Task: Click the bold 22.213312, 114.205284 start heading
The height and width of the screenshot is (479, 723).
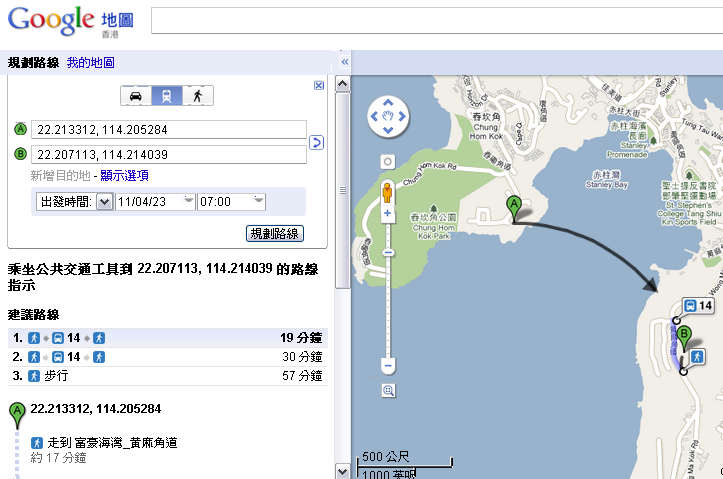Action: click(95, 409)
